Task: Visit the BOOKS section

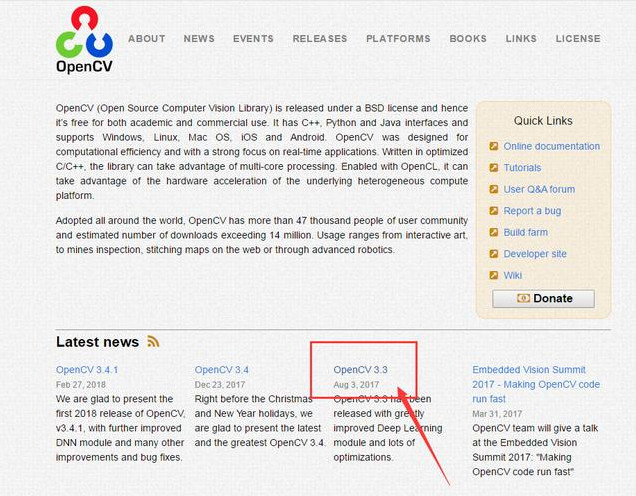Action: (468, 39)
